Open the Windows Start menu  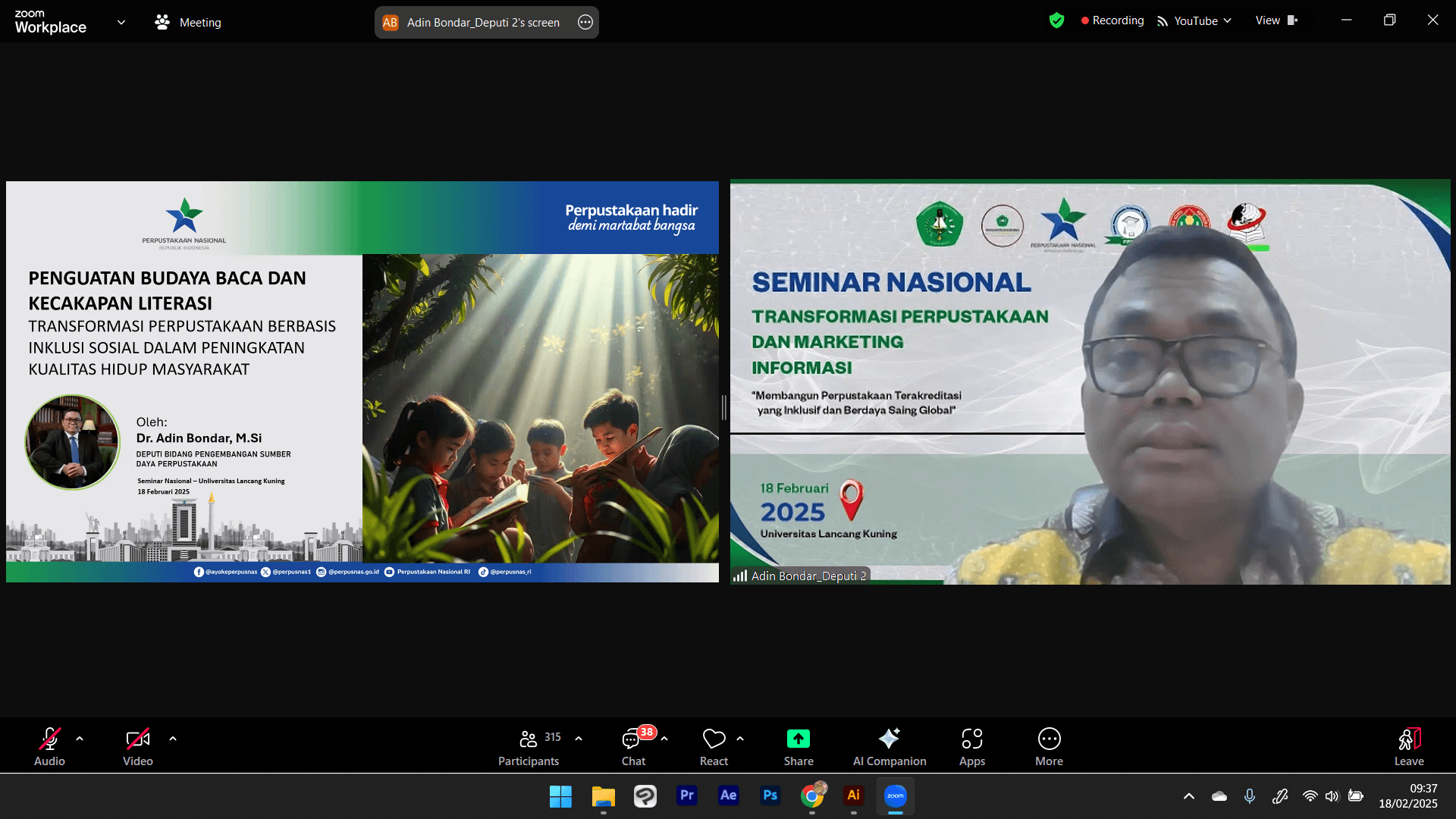coord(560,796)
